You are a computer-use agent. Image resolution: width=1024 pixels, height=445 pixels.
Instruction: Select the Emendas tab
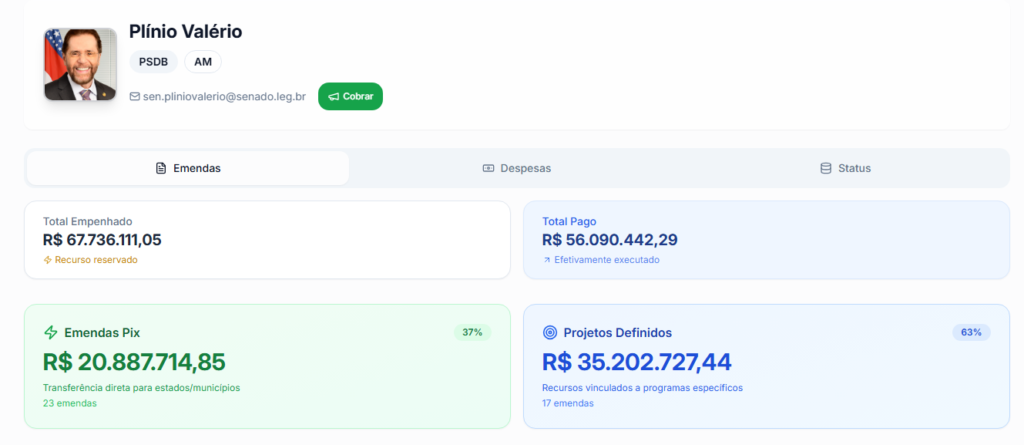(x=188, y=168)
